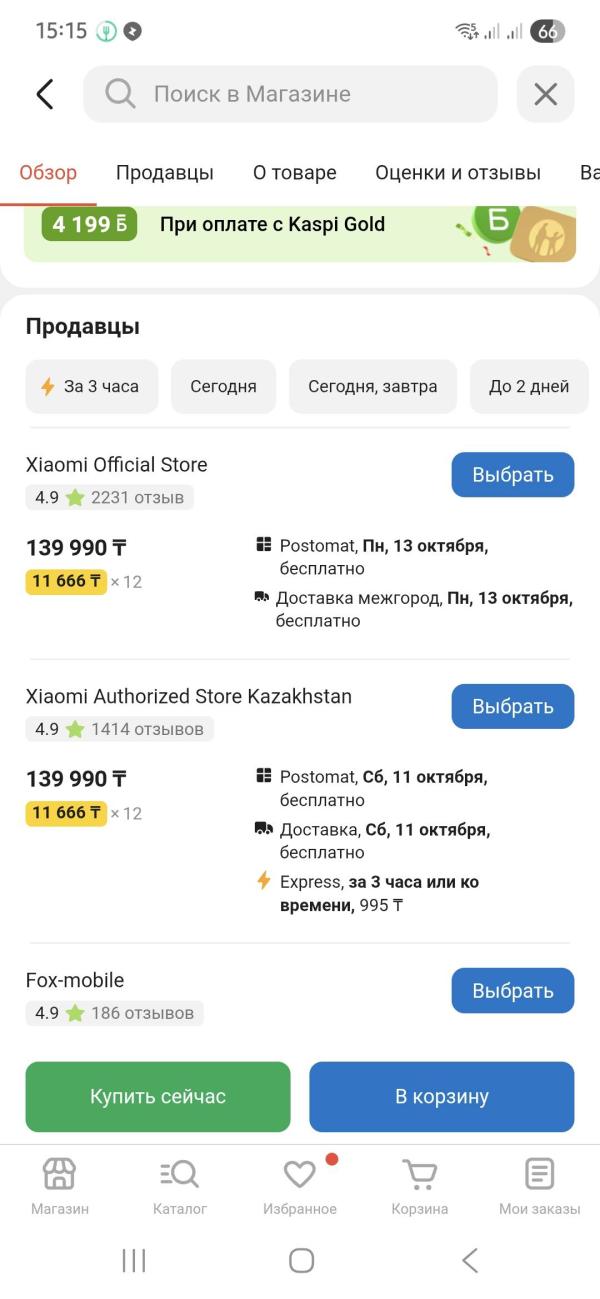Open Избранное heart icon

point(299,1174)
